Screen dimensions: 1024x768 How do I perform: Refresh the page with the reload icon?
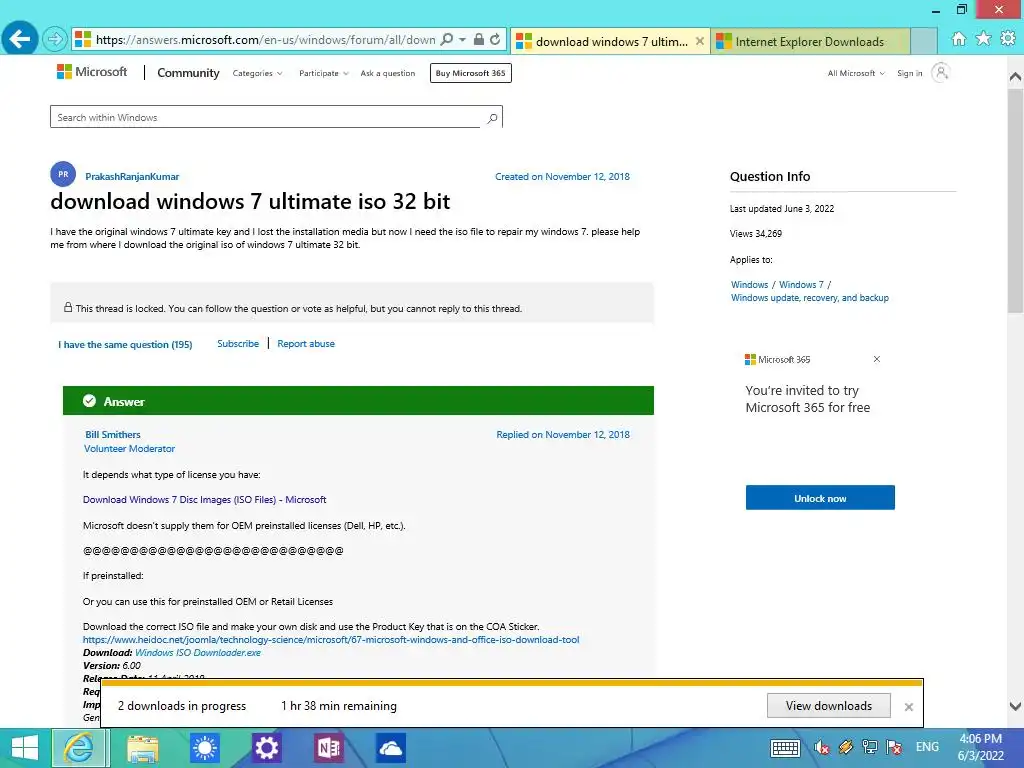[x=495, y=39]
